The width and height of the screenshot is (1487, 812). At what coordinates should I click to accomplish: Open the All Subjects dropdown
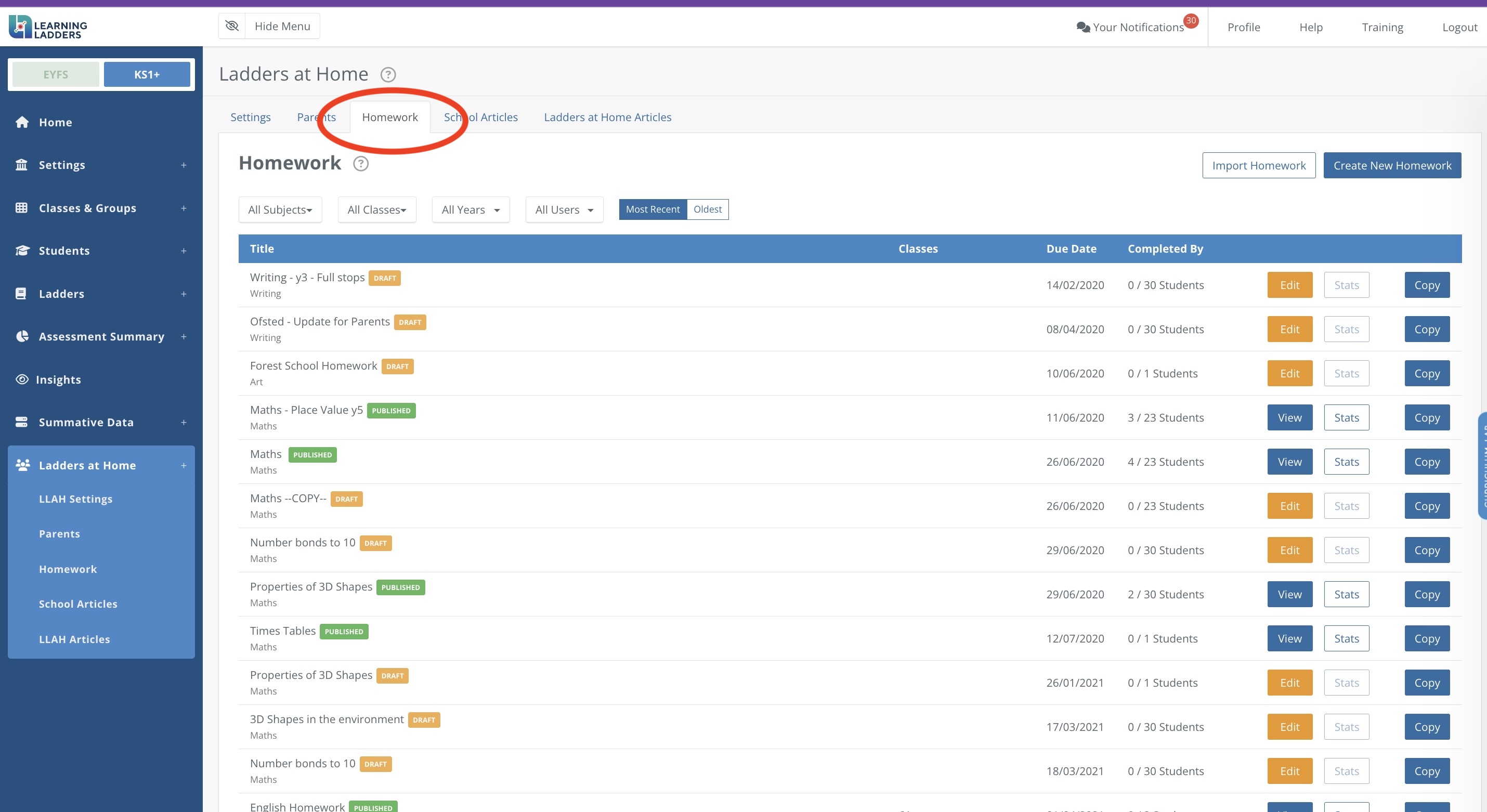(280, 209)
